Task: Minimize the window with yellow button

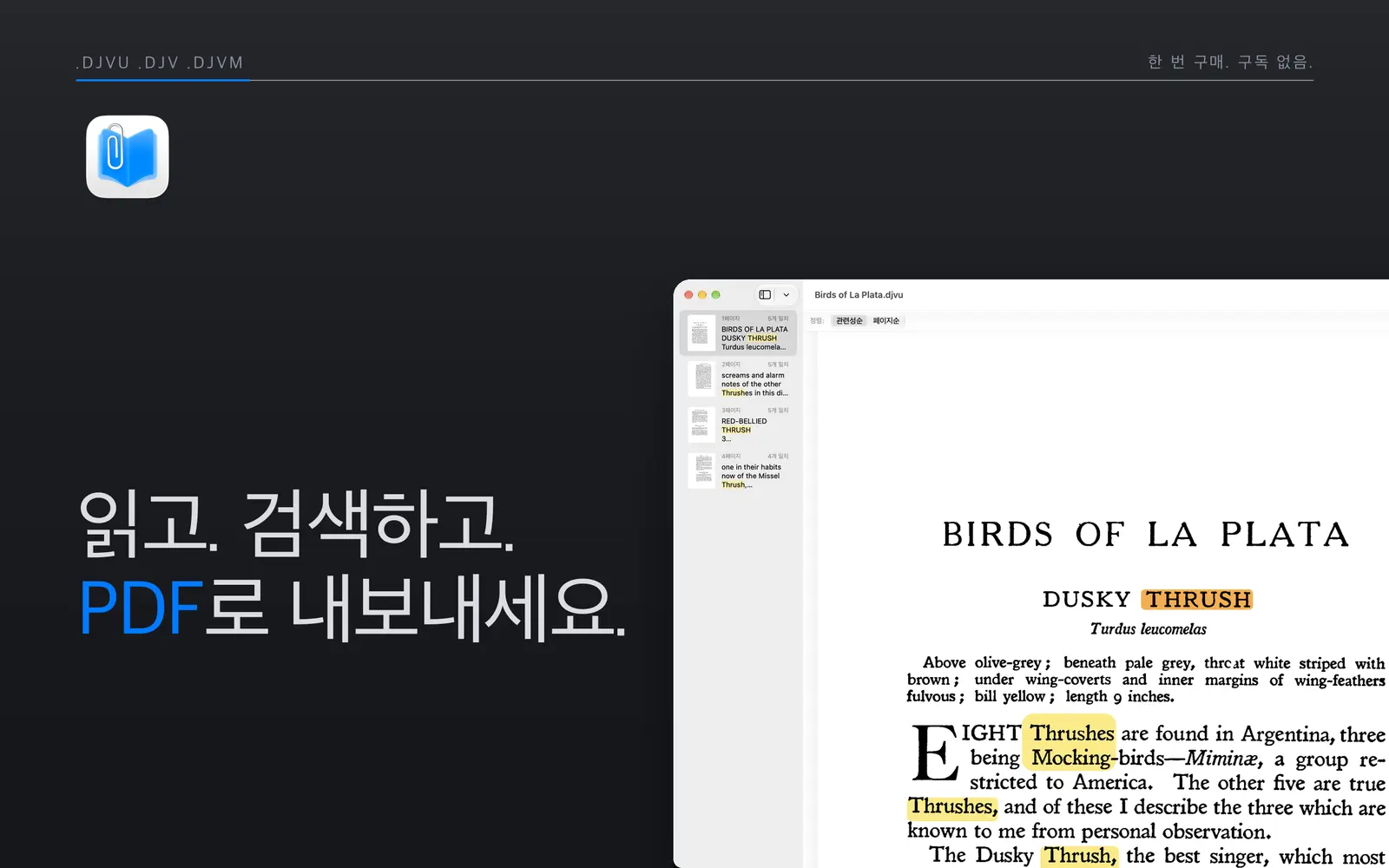Action: click(702, 295)
